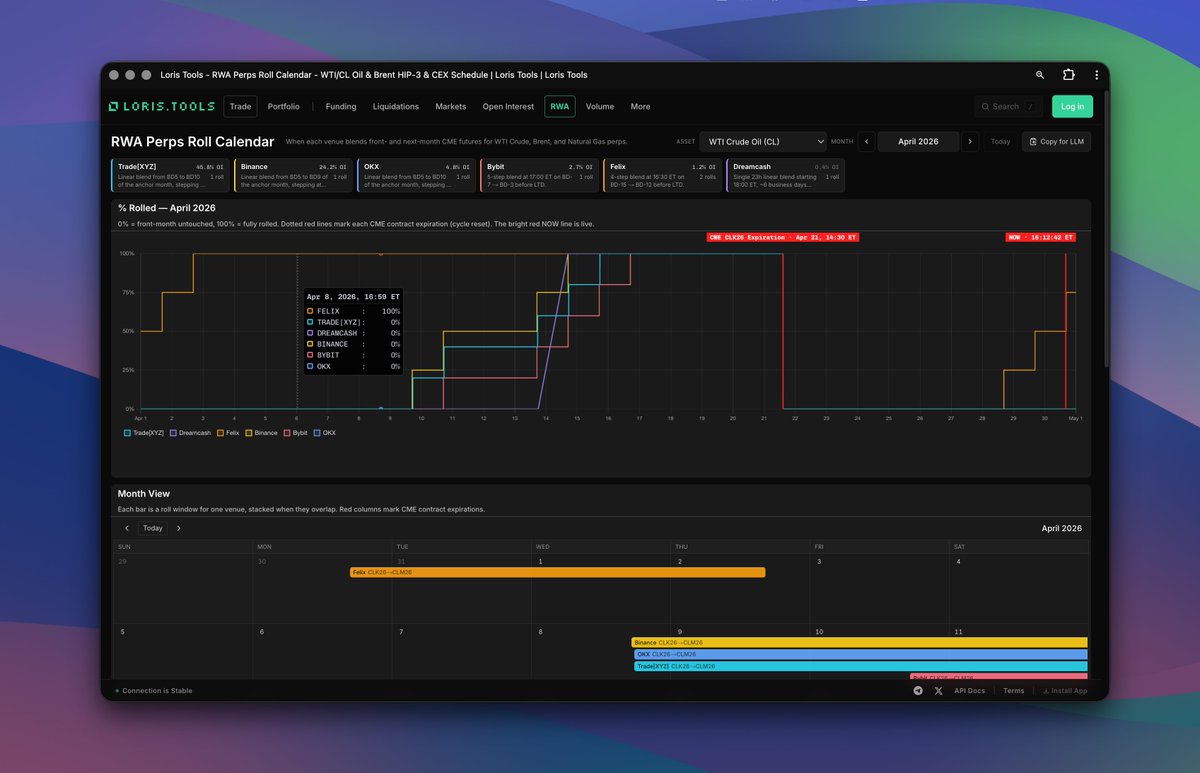Select the Trade[XYZ] venue card
Viewport: 1200px width, 773px height.
click(170, 175)
